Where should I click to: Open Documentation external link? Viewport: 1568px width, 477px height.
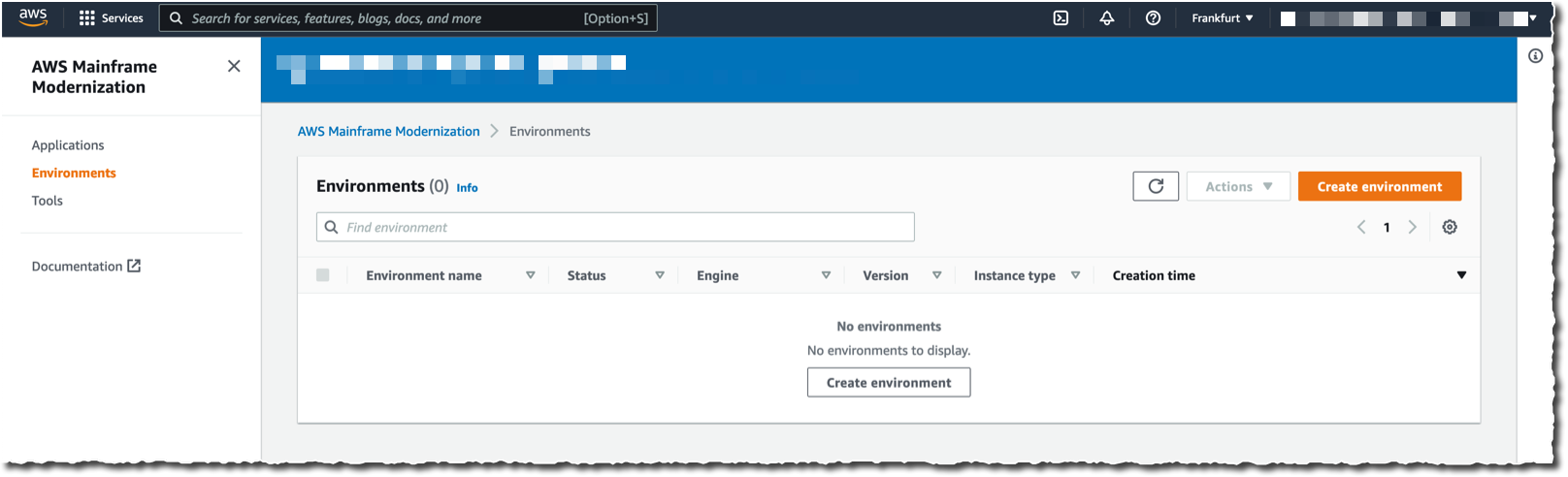(x=86, y=266)
